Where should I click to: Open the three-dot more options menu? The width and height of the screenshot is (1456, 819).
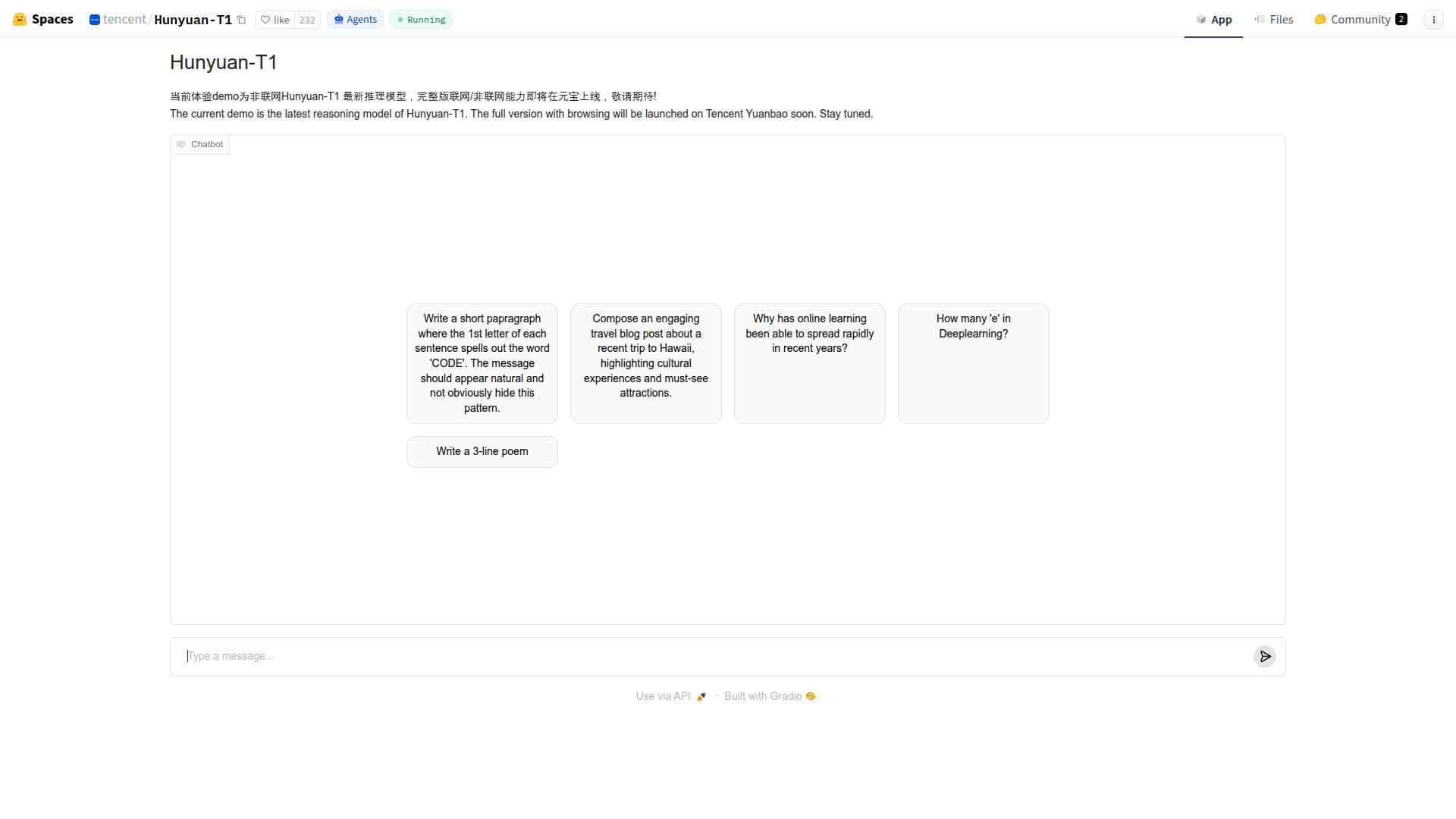pos(1433,20)
